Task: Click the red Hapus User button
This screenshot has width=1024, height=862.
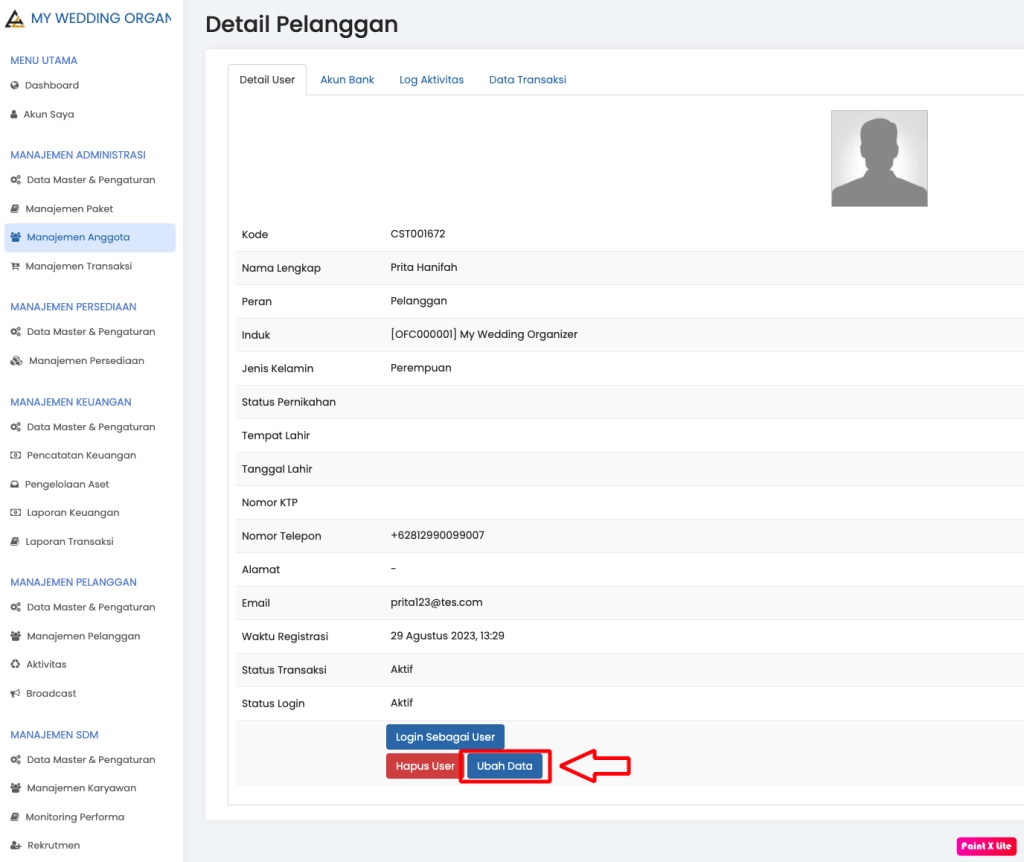Action: click(425, 767)
